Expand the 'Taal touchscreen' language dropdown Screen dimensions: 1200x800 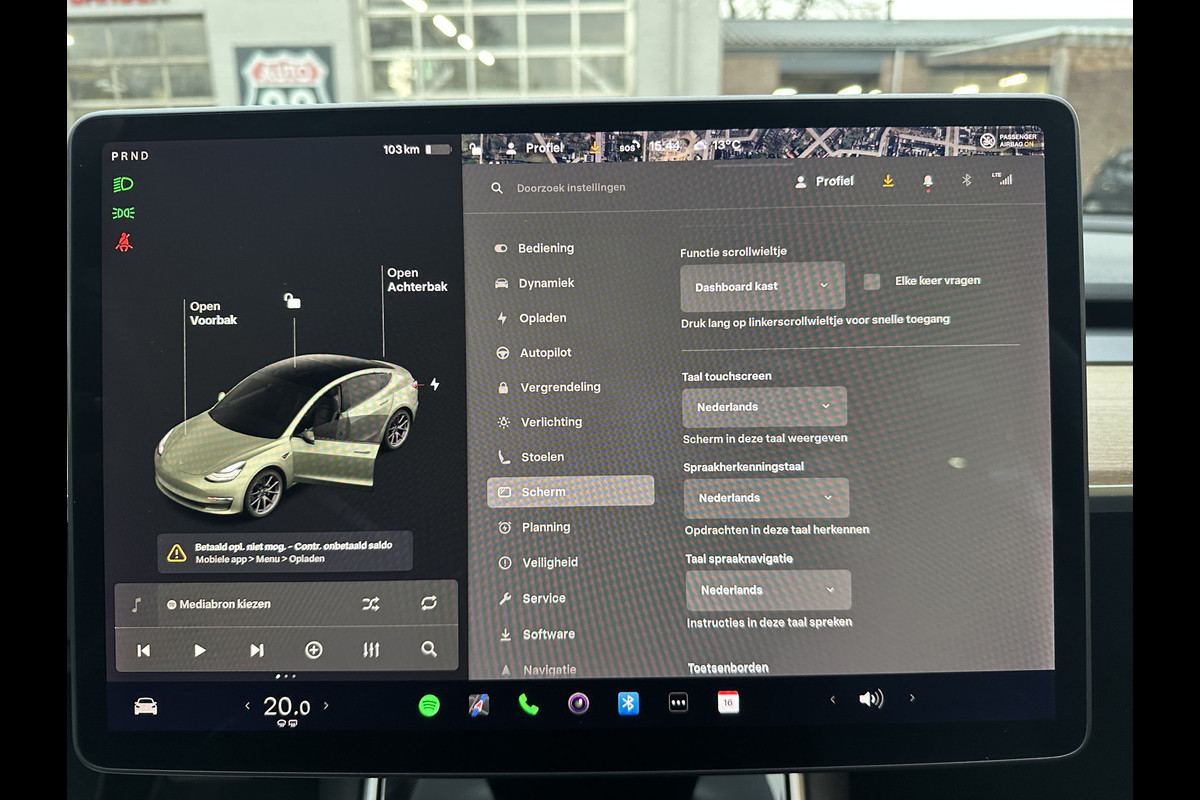click(764, 407)
